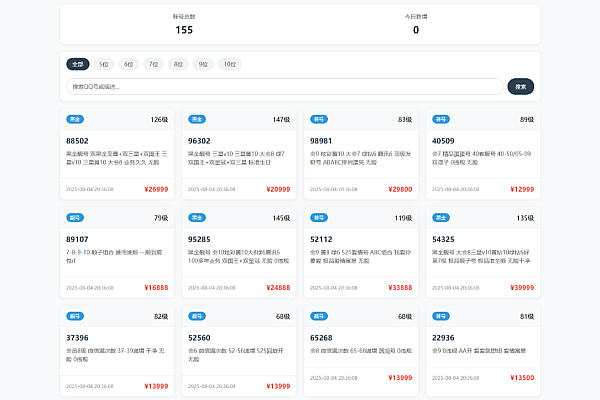The width and height of the screenshot is (600, 400).
Task: Click the blue badge on card 54325
Action: (441, 218)
